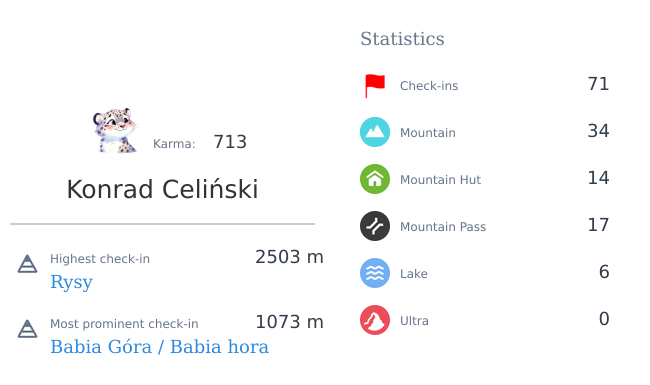
Task: Click the triangle icon beside Highest check-in
Action: (x=27, y=264)
